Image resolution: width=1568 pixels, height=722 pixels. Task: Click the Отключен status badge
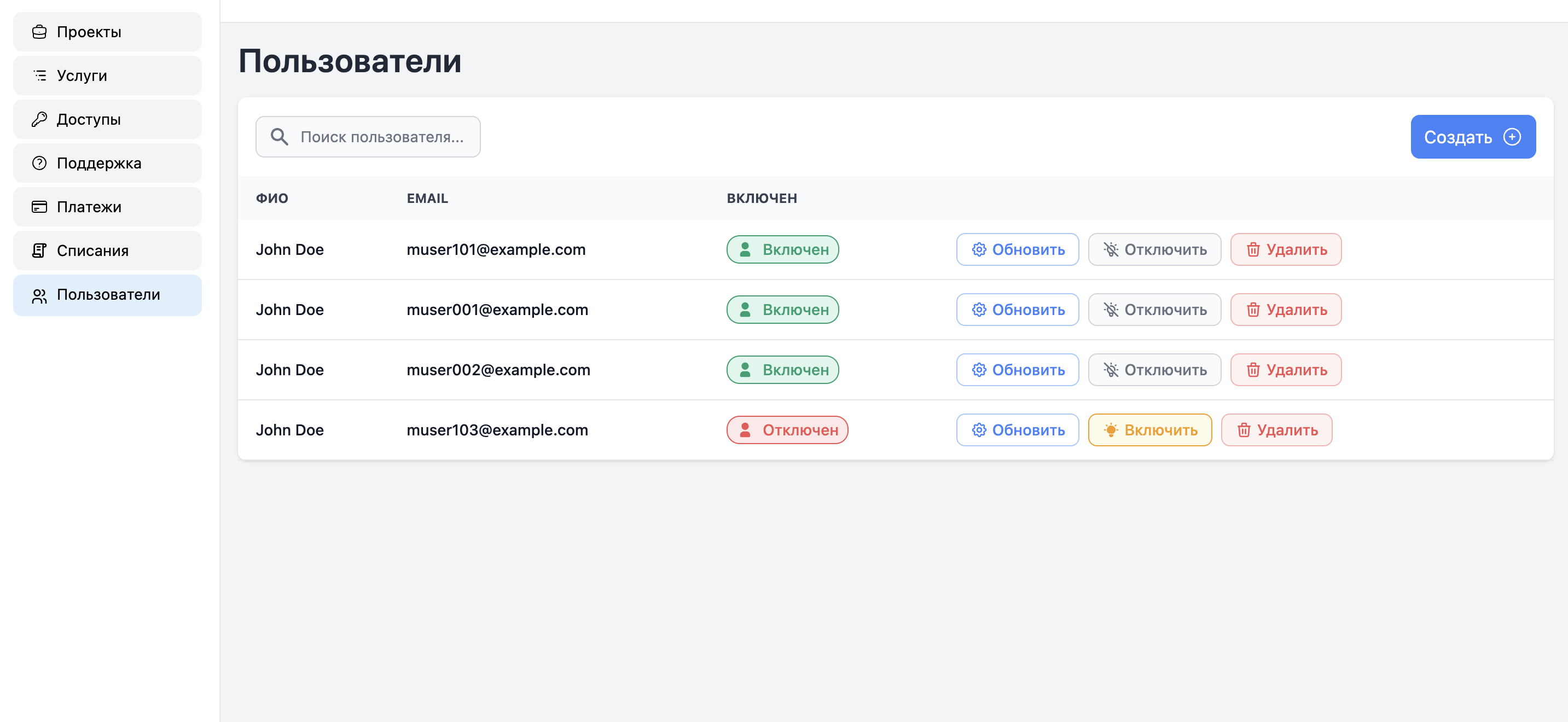(787, 430)
